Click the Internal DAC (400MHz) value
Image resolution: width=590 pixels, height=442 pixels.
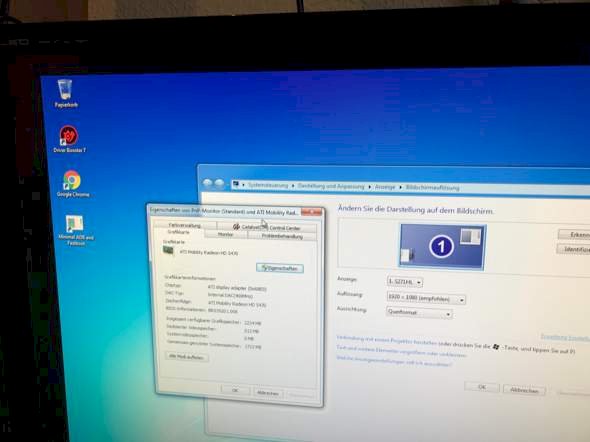(x=231, y=296)
